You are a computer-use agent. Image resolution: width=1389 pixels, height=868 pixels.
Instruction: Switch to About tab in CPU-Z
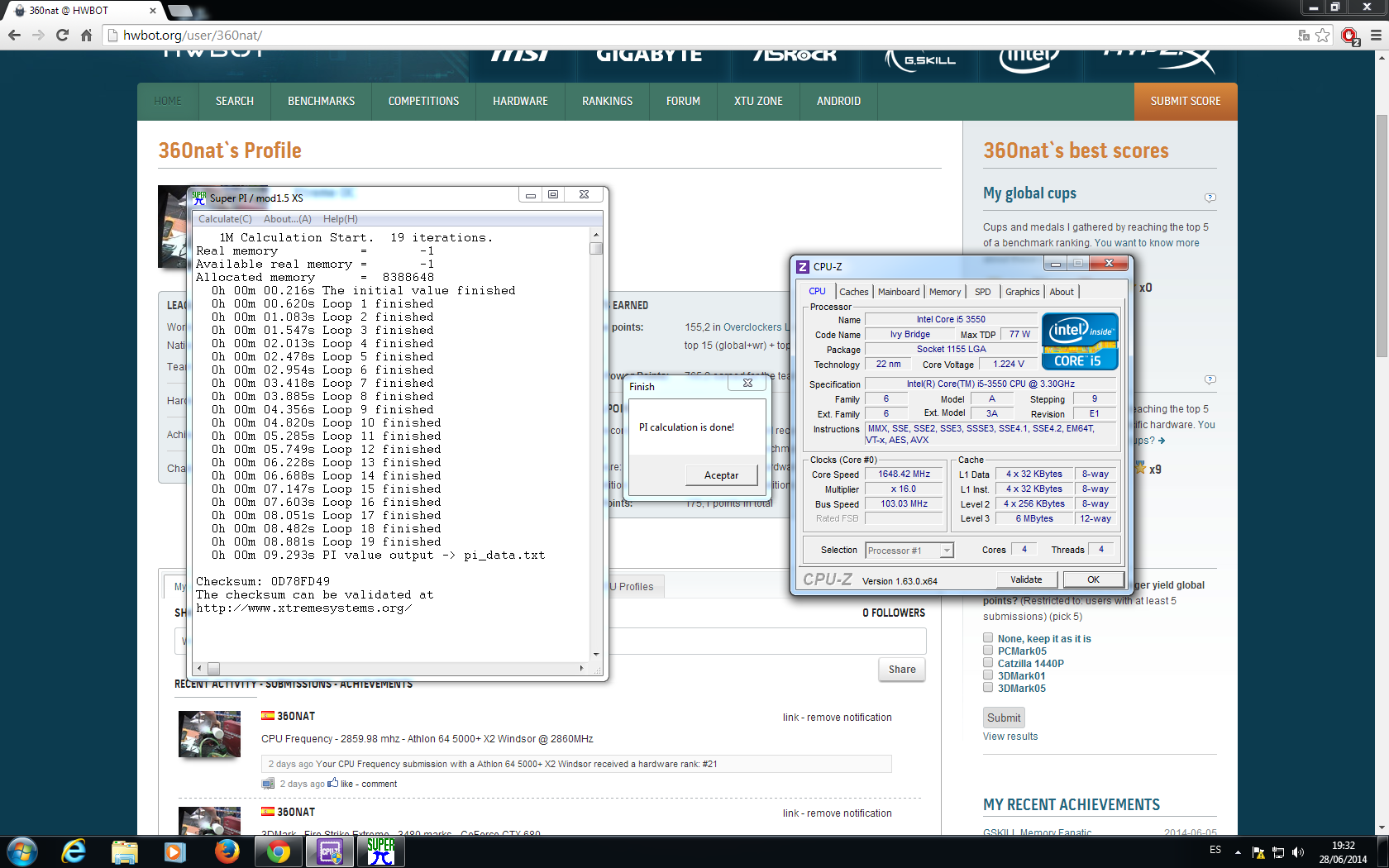pos(1062,292)
